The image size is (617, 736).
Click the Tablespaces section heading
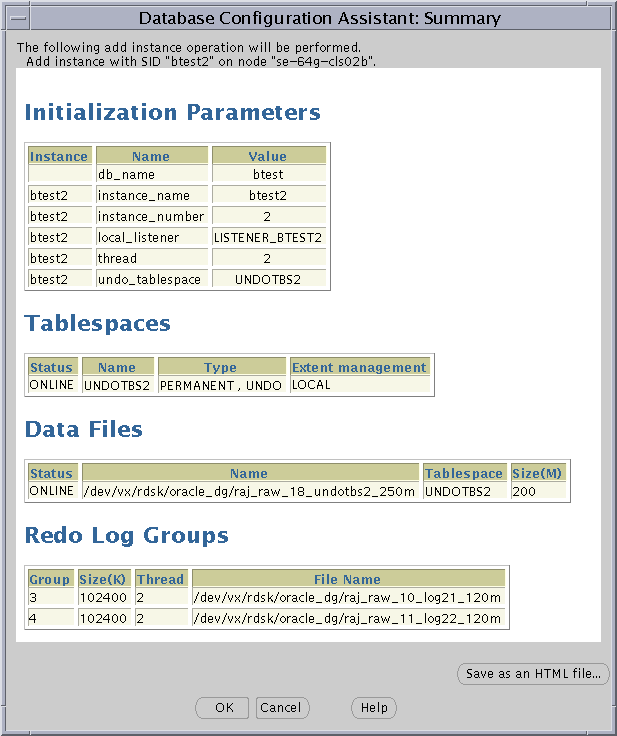[x=97, y=324]
